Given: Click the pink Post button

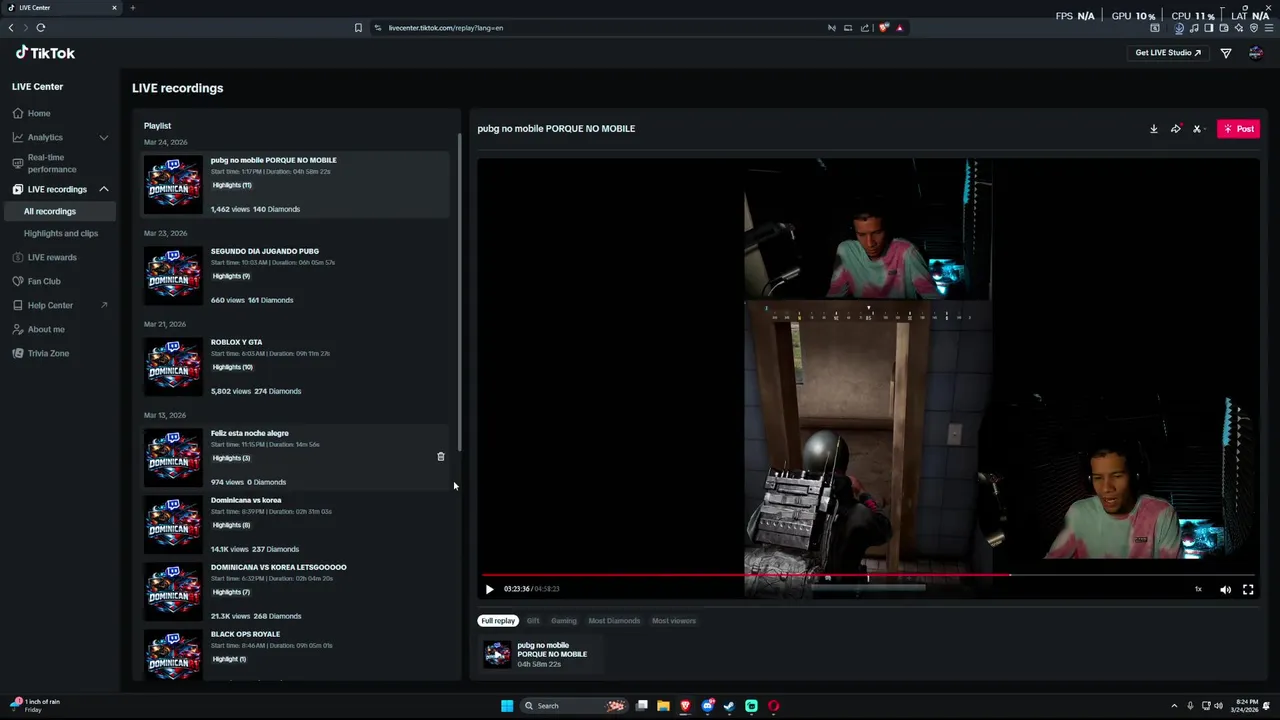Looking at the screenshot, I should pos(1238,129).
